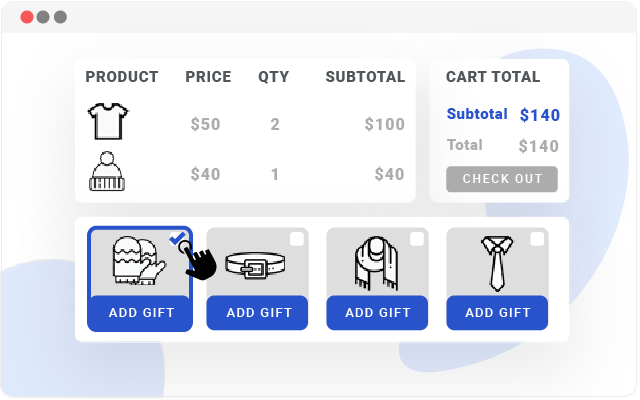The image size is (640, 400).
Task: Click the Subtotal $140 amount
Action: coord(539,115)
